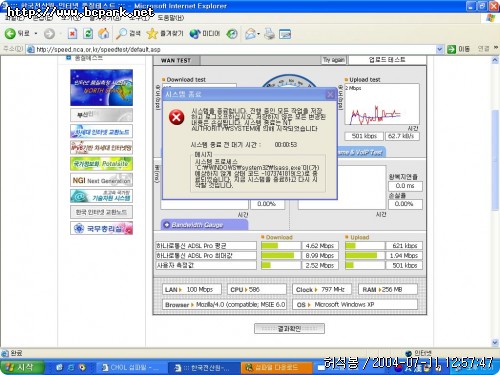Screen dimensions: 500x375
Task: Click the Mail envelope toolbar icon
Action: click(250, 33)
